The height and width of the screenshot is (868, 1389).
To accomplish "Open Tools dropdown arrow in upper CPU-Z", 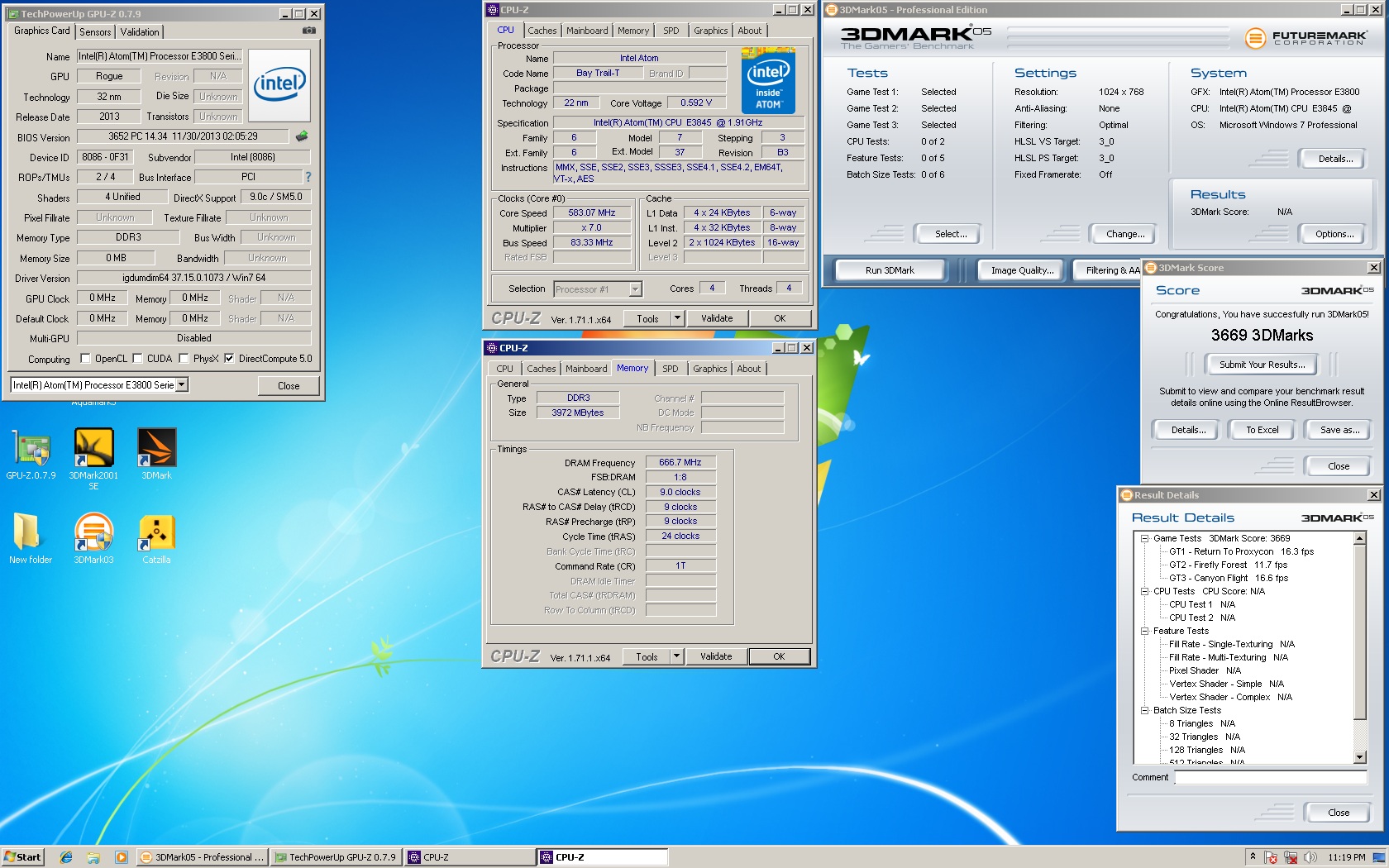I will [x=677, y=318].
